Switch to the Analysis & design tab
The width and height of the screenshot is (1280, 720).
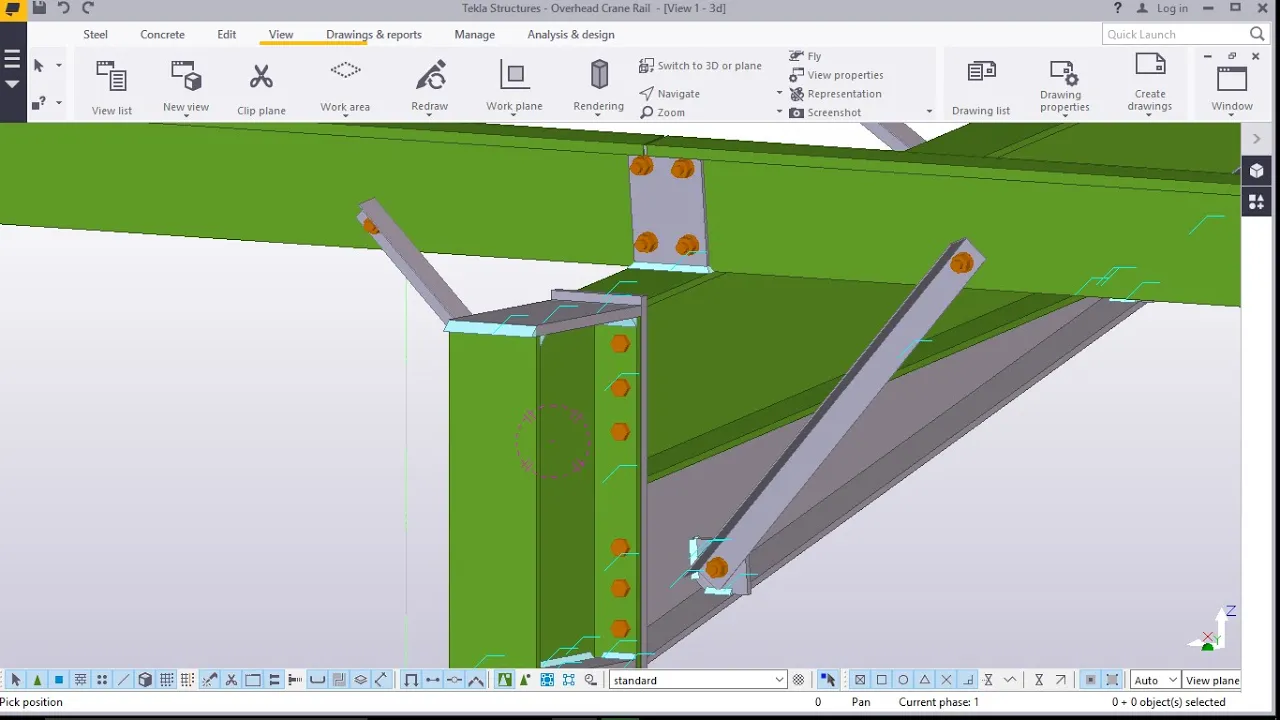click(571, 34)
